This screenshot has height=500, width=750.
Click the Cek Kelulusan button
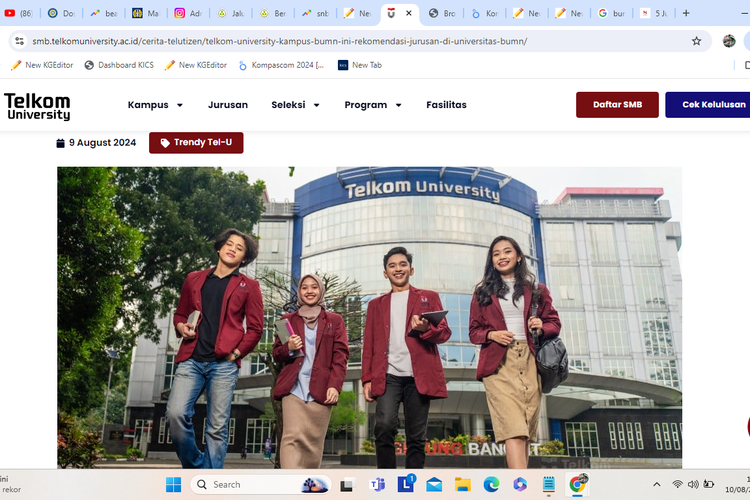coord(708,105)
